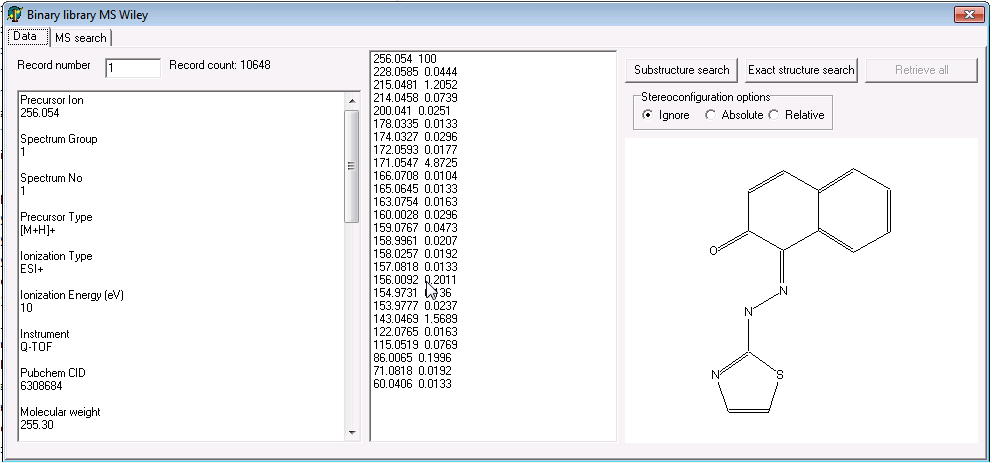Viewport: 992px width, 463px height.
Task: Select the Data tab
Action: coord(25,37)
